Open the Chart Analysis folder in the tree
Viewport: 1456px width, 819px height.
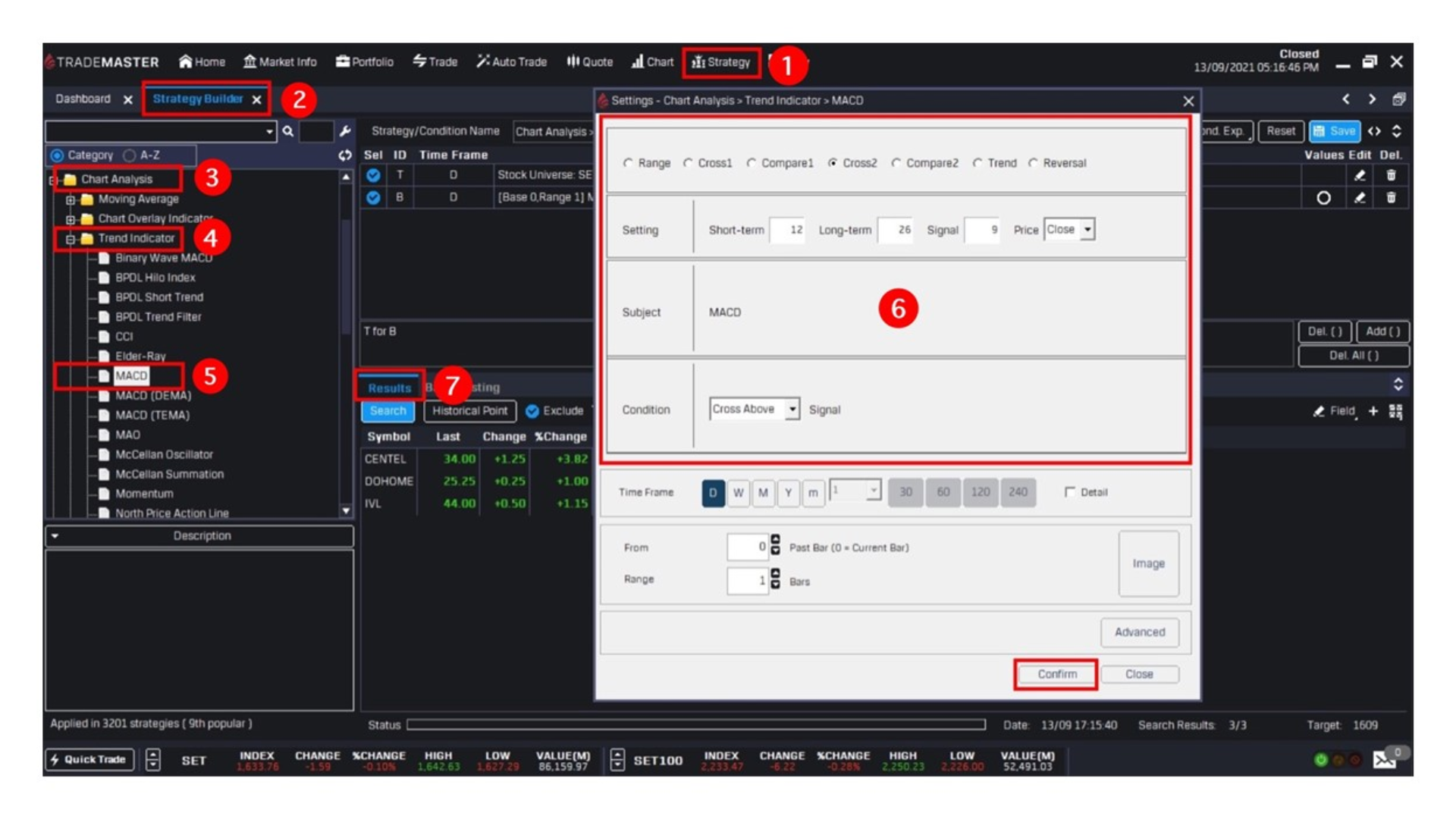(117, 179)
